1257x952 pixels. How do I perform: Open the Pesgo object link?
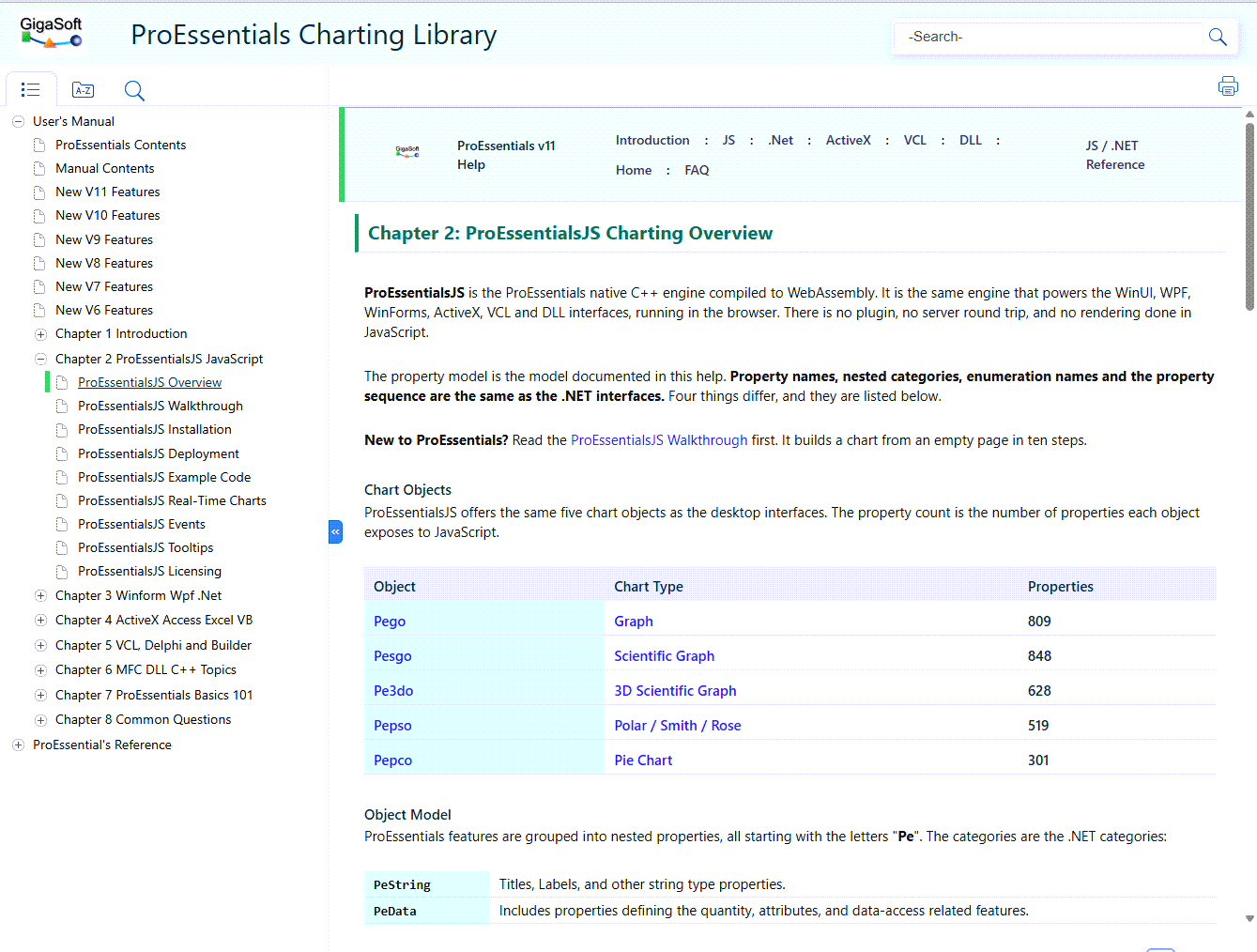coord(392,656)
